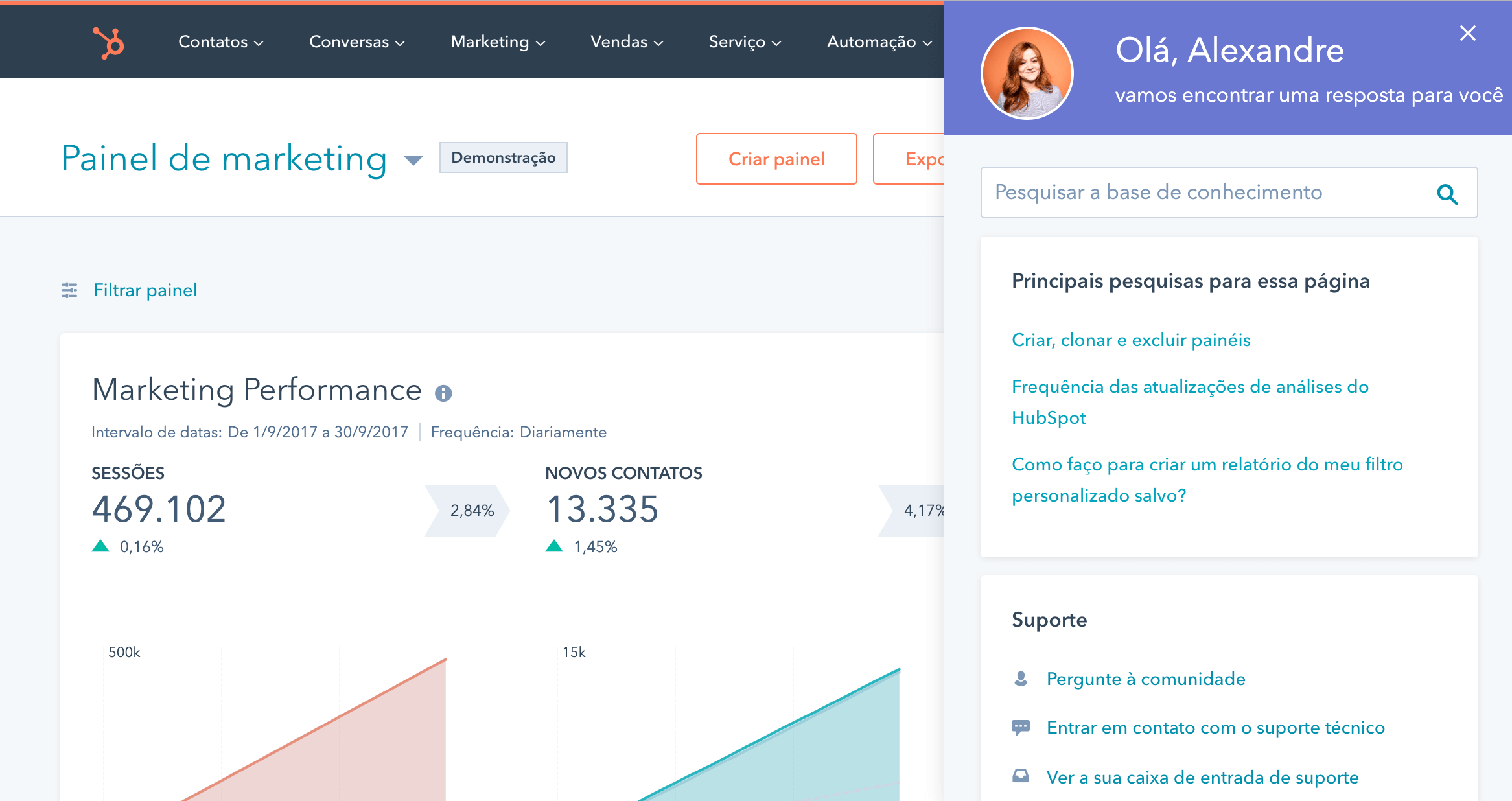Expand the Marketing navigation menu
Viewport: 1512px width, 801px height.
[498, 42]
